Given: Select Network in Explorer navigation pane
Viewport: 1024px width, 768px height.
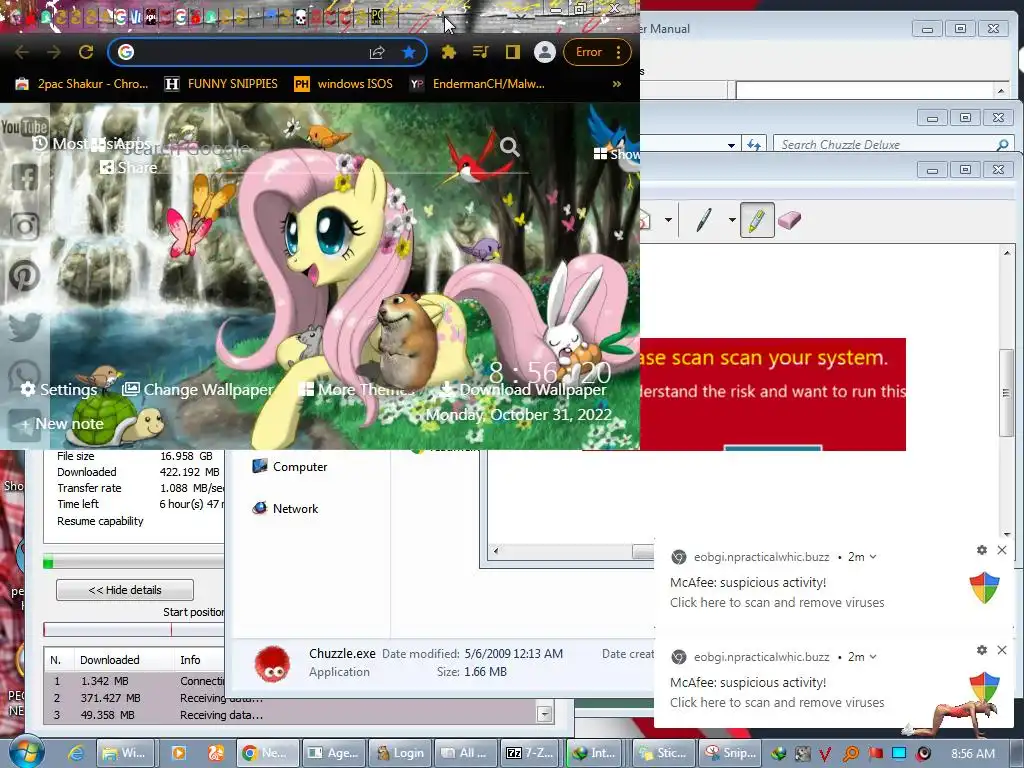Looking at the screenshot, I should pyautogui.click(x=285, y=508).
